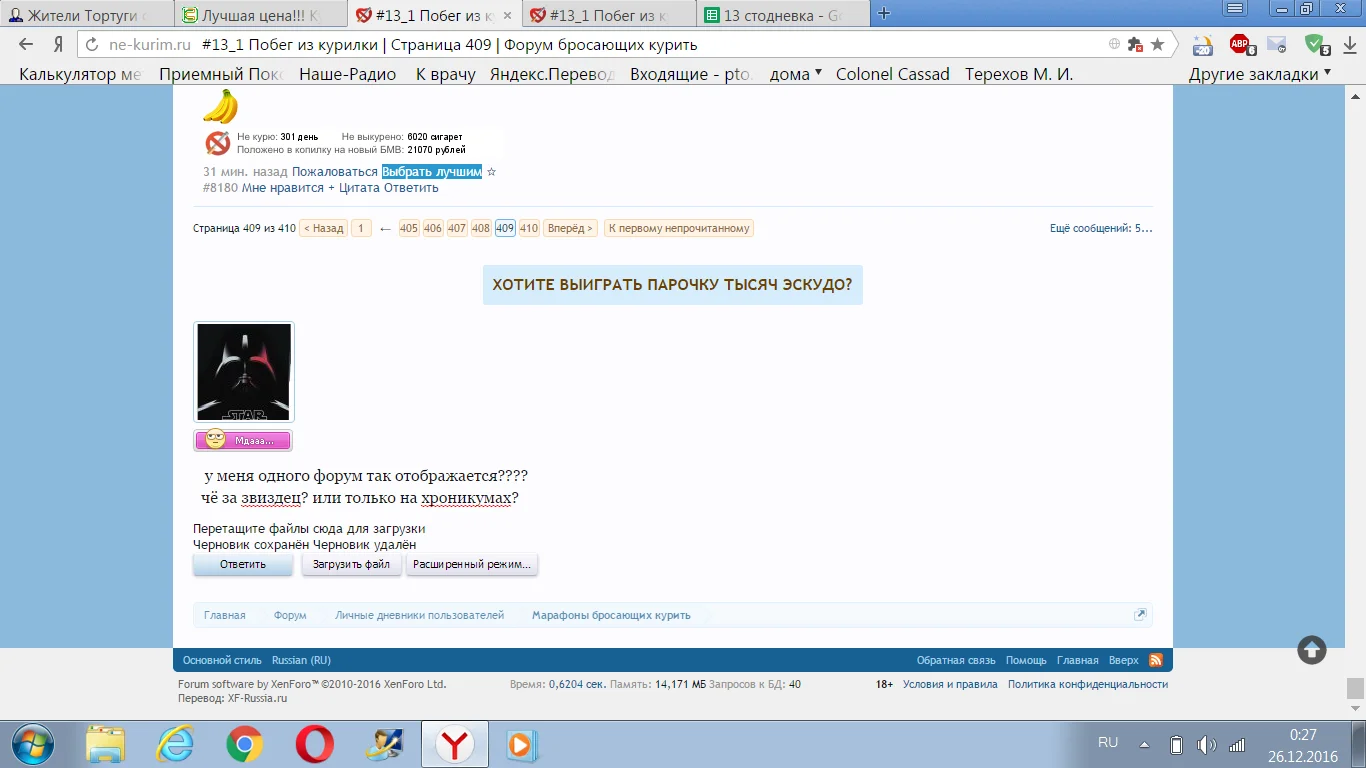Screen dimensions: 1366x768
Task: Click the banana emoticon image
Action: pos(220,106)
